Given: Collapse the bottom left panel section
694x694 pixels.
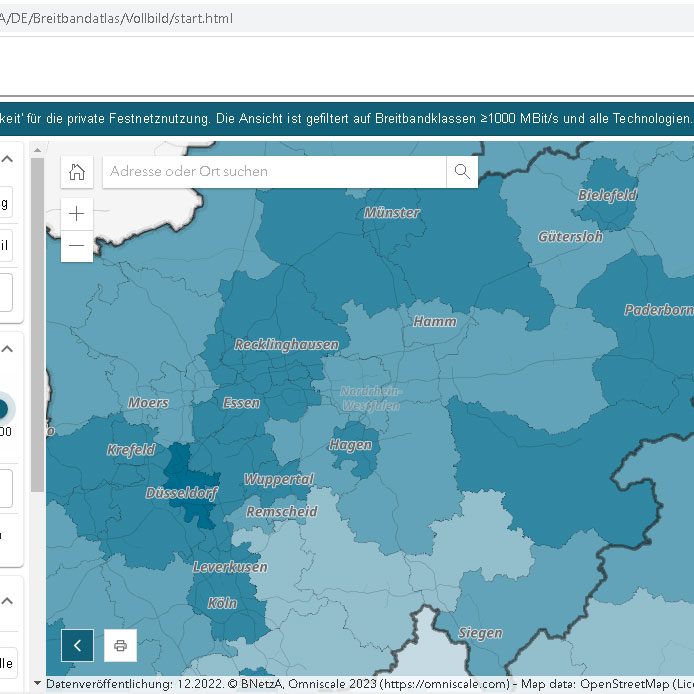Looking at the screenshot, I should click(x=7, y=601).
